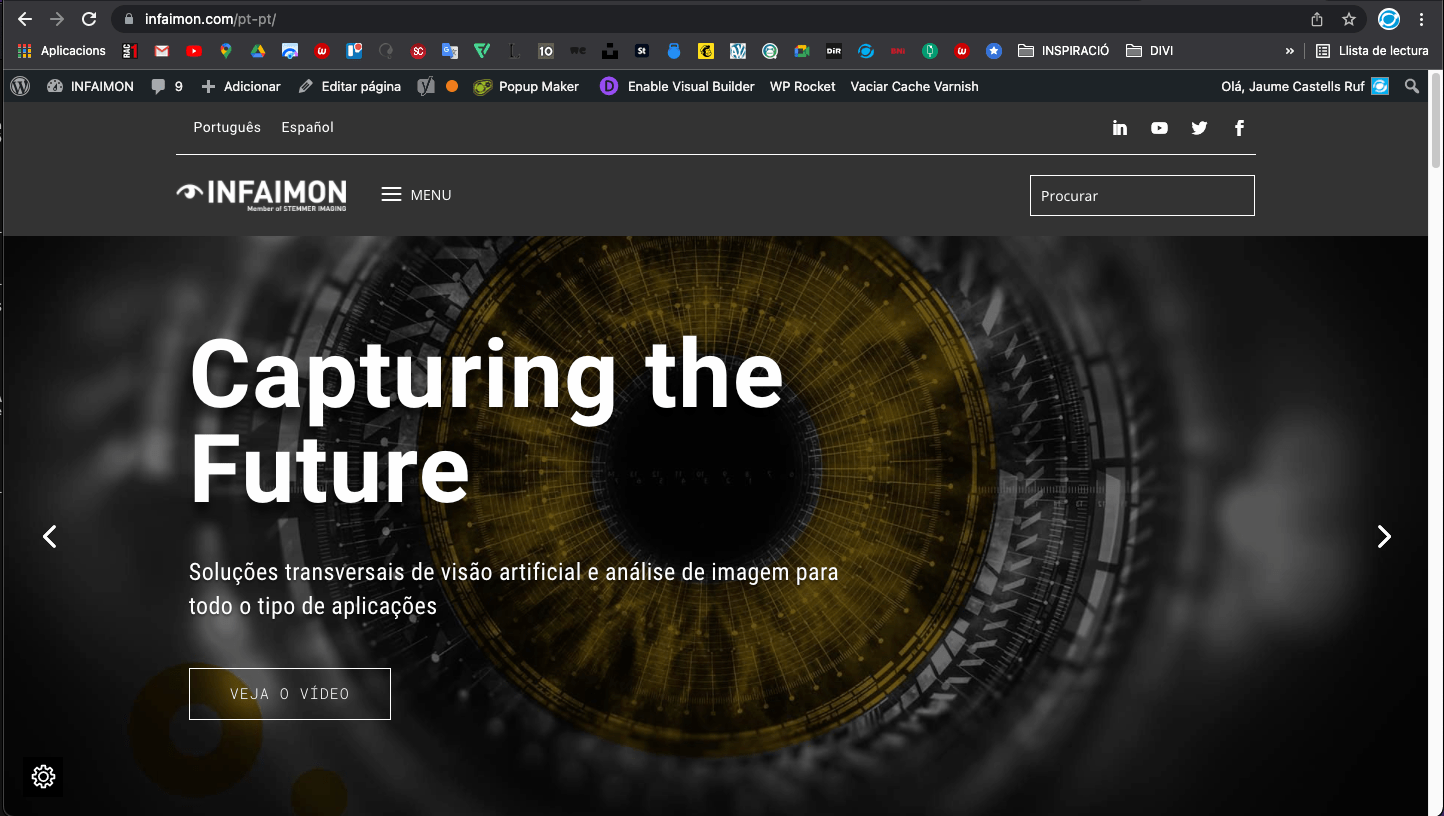Share this page via toolbar icon
This screenshot has width=1444, height=816.
coord(1317,19)
